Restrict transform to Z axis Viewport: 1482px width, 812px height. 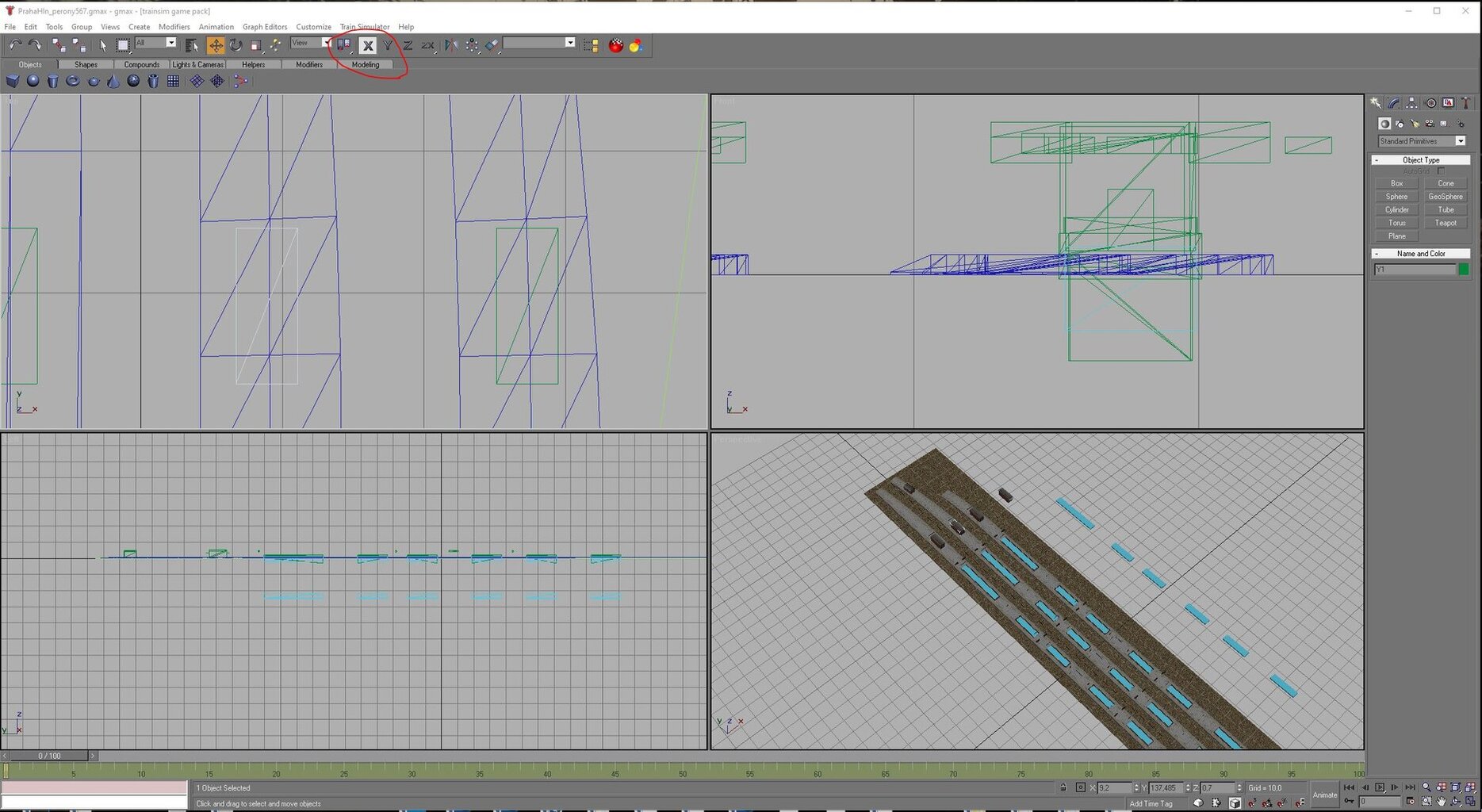click(408, 45)
